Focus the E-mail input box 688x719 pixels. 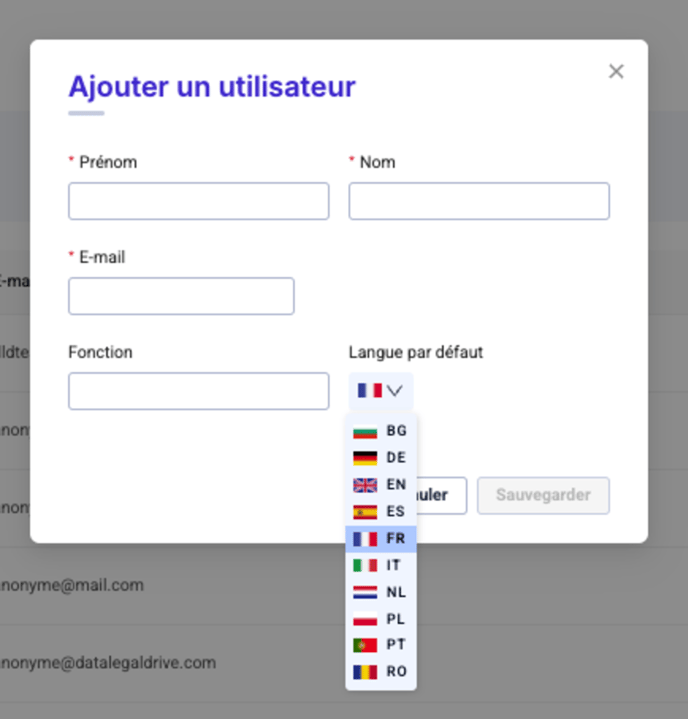tap(181, 296)
